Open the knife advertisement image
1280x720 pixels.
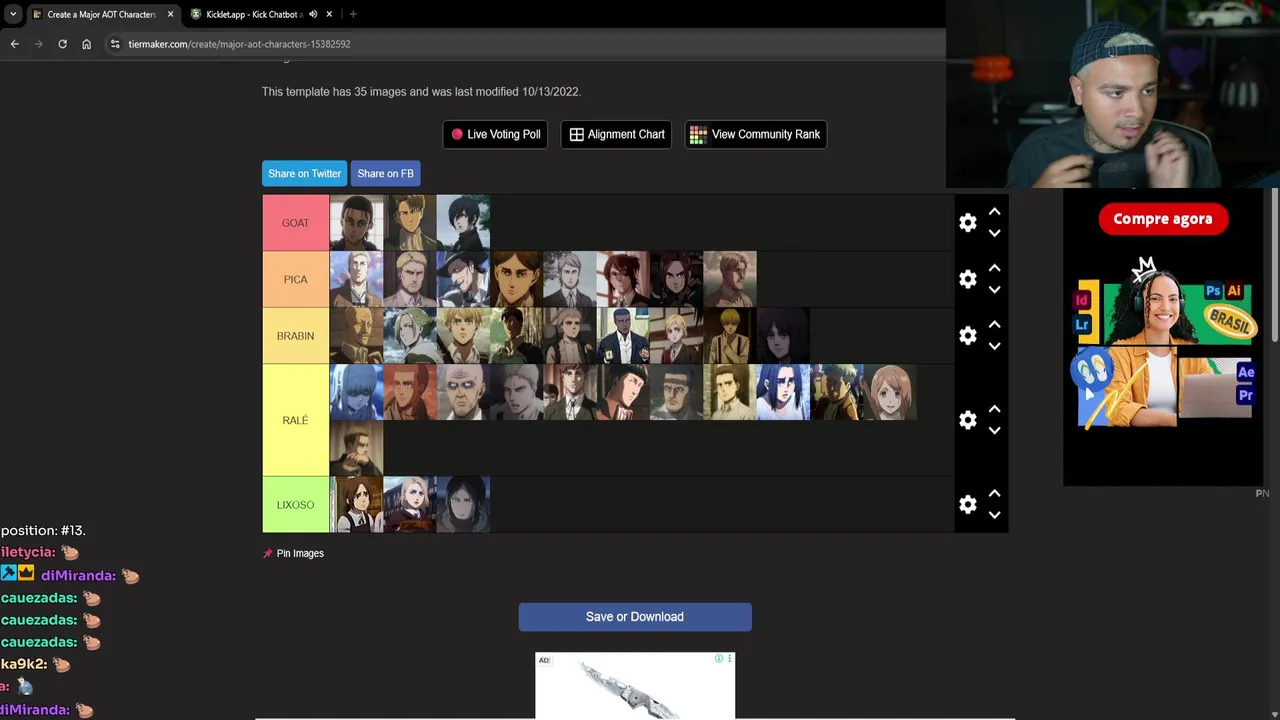(635, 687)
